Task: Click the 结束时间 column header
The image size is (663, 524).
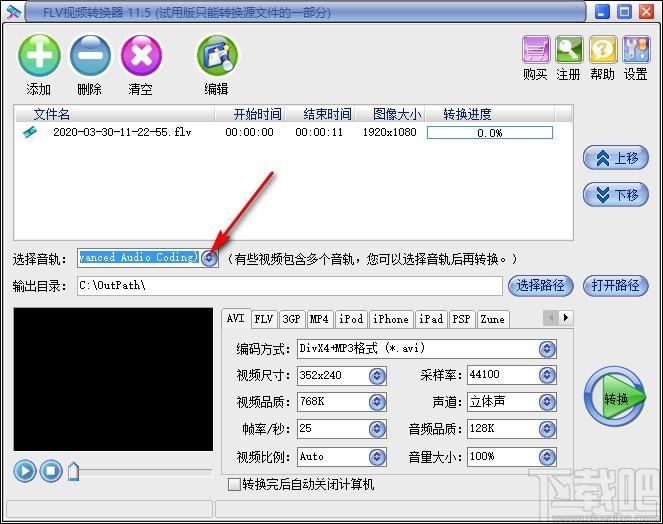Action: pyautogui.click(x=320, y=114)
